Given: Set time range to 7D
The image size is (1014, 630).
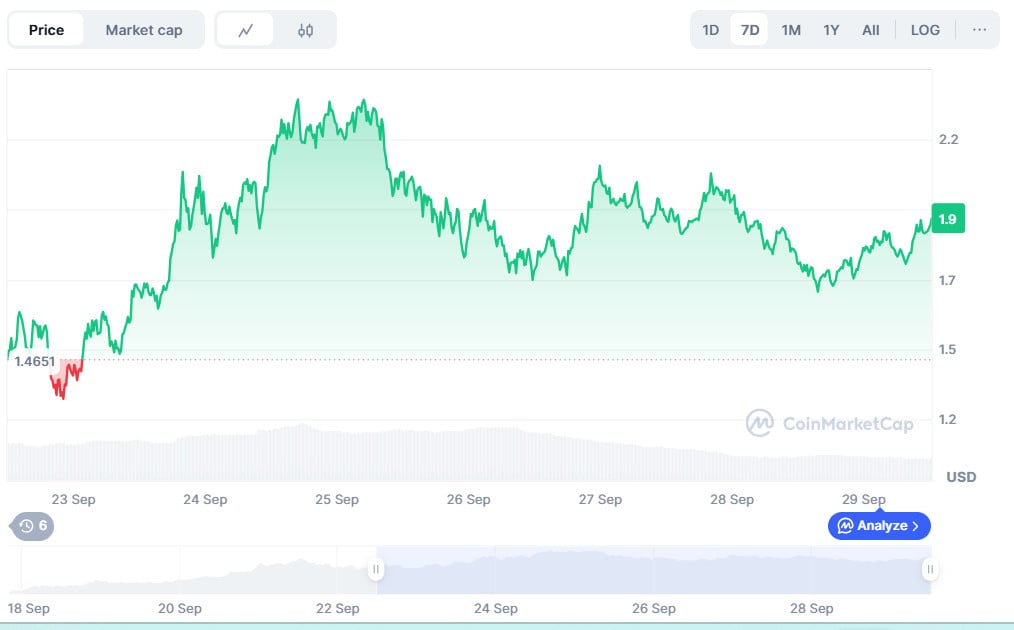Looking at the screenshot, I should click(x=749, y=30).
